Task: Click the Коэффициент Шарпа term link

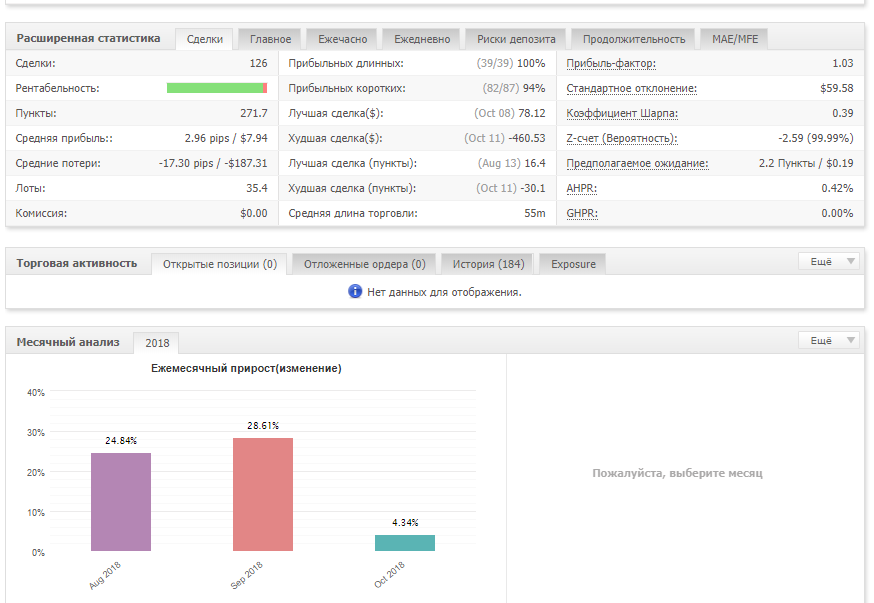Action: pos(622,114)
